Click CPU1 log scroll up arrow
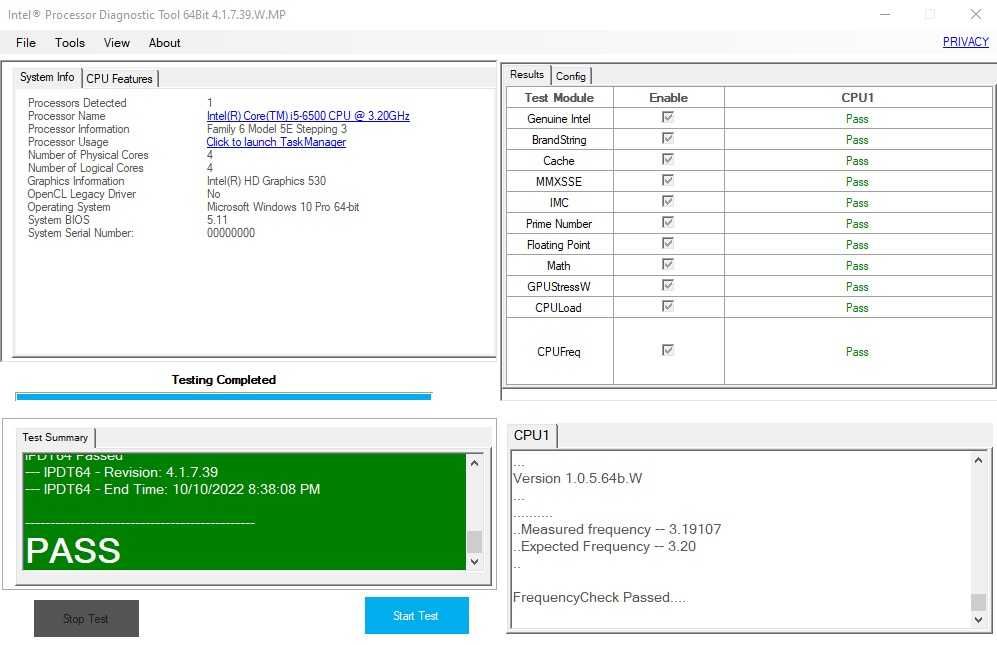The width and height of the screenshot is (997, 645). tap(979, 460)
